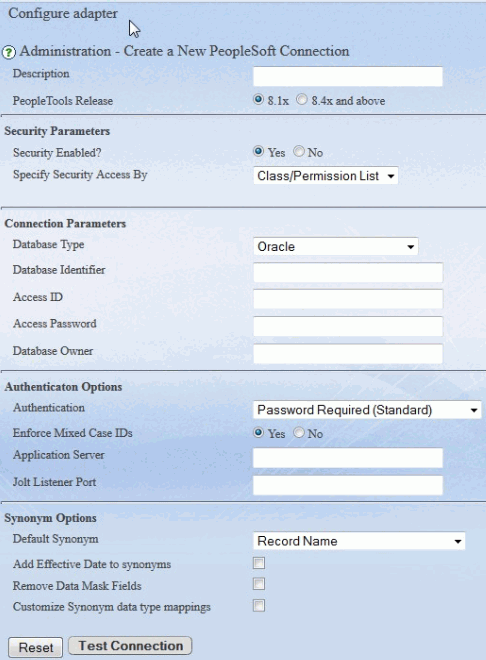This screenshot has width=486, height=660.
Task: Click the Jolt Listener Port field
Action: pyautogui.click(x=348, y=485)
